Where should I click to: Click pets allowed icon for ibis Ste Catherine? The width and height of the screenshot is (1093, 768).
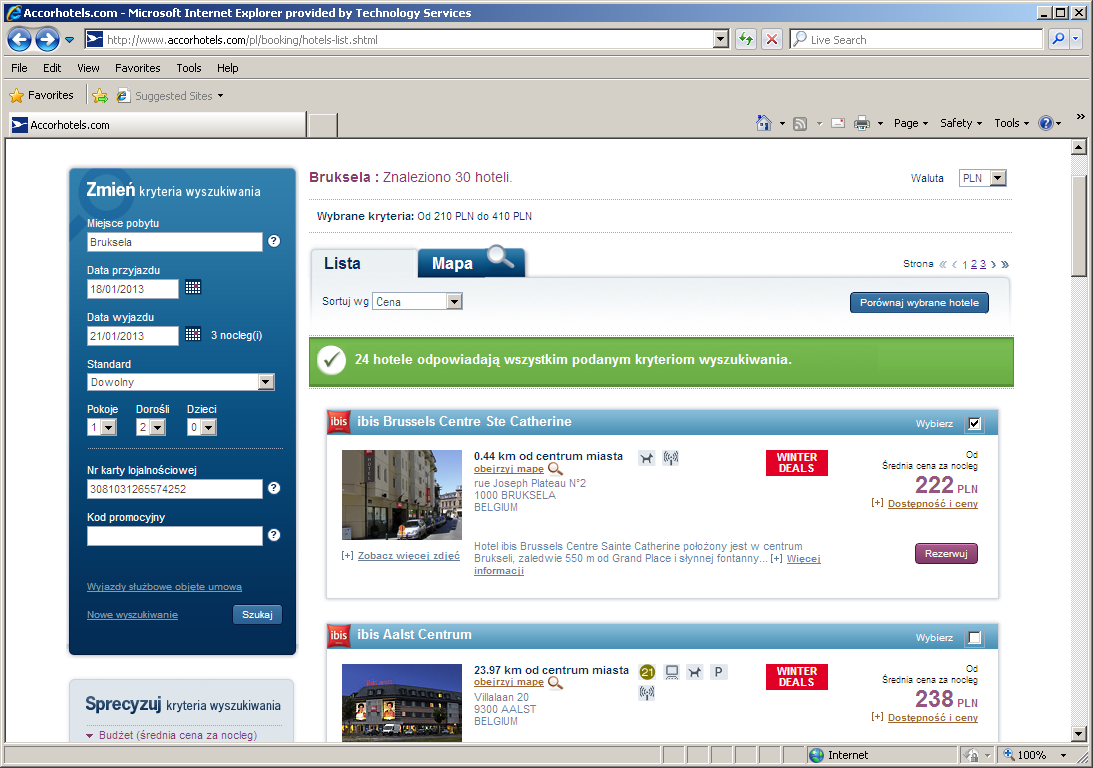coord(647,458)
